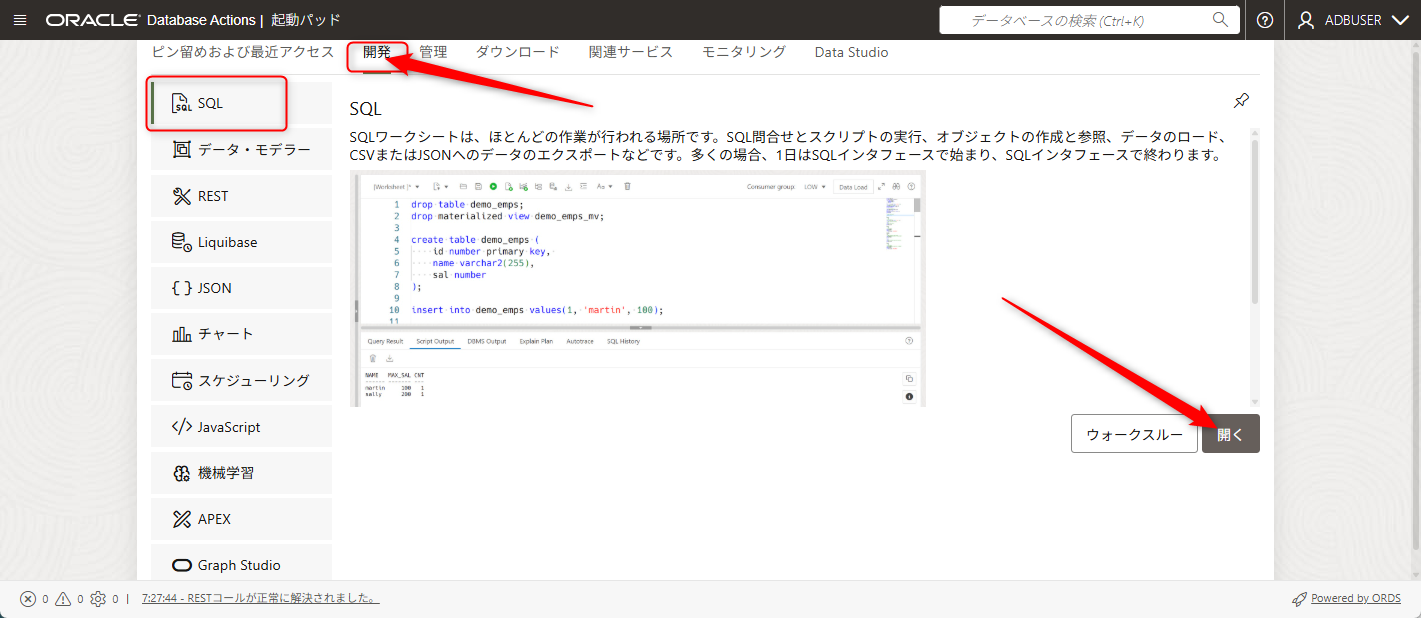Click the JavaScript code icon
The width and height of the screenshot is (1421, 618).
click(181, 427)
